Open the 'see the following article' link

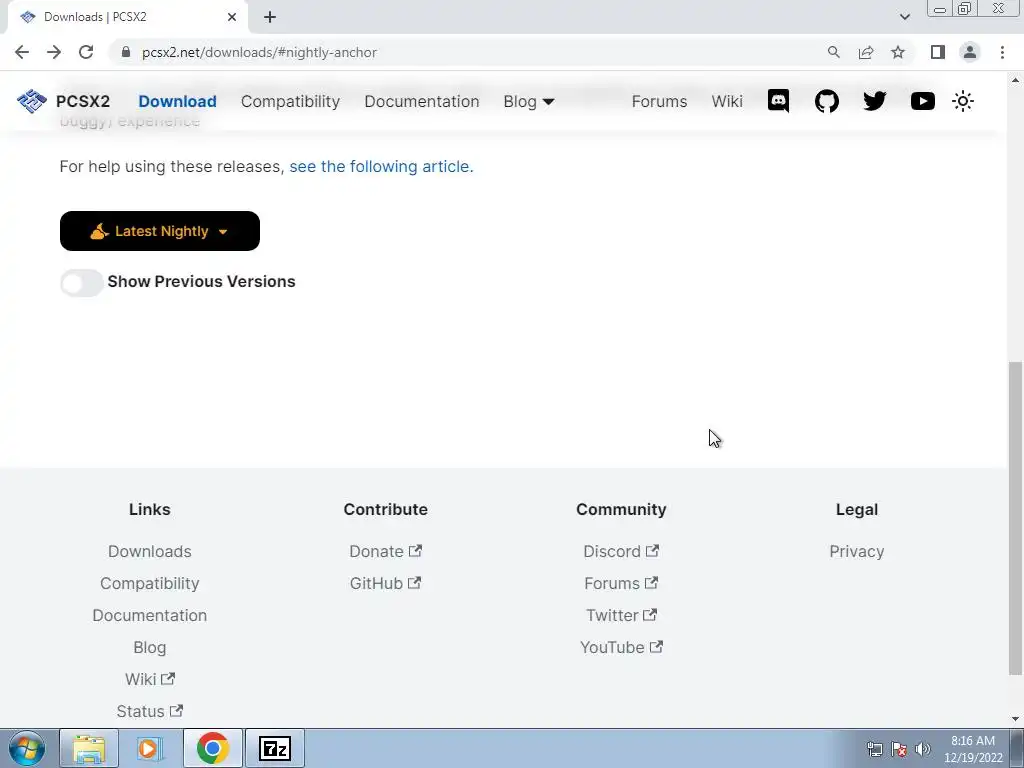click(x=381, y=167)
